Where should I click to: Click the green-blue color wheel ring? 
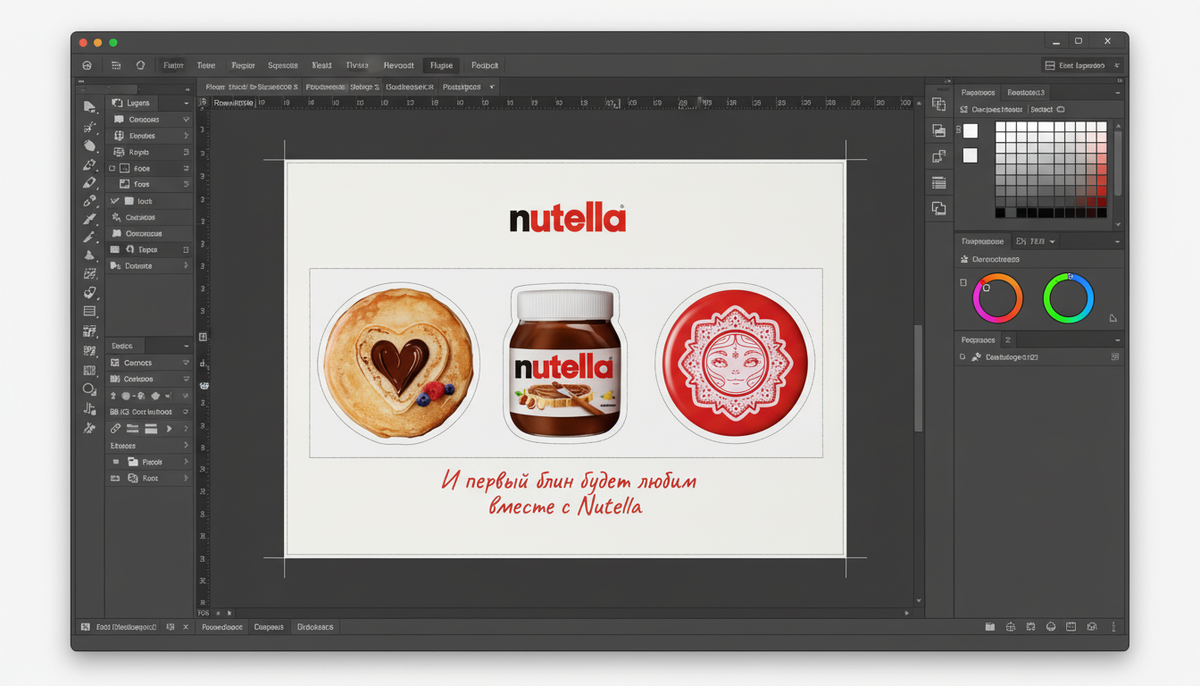coord(1069,298)
